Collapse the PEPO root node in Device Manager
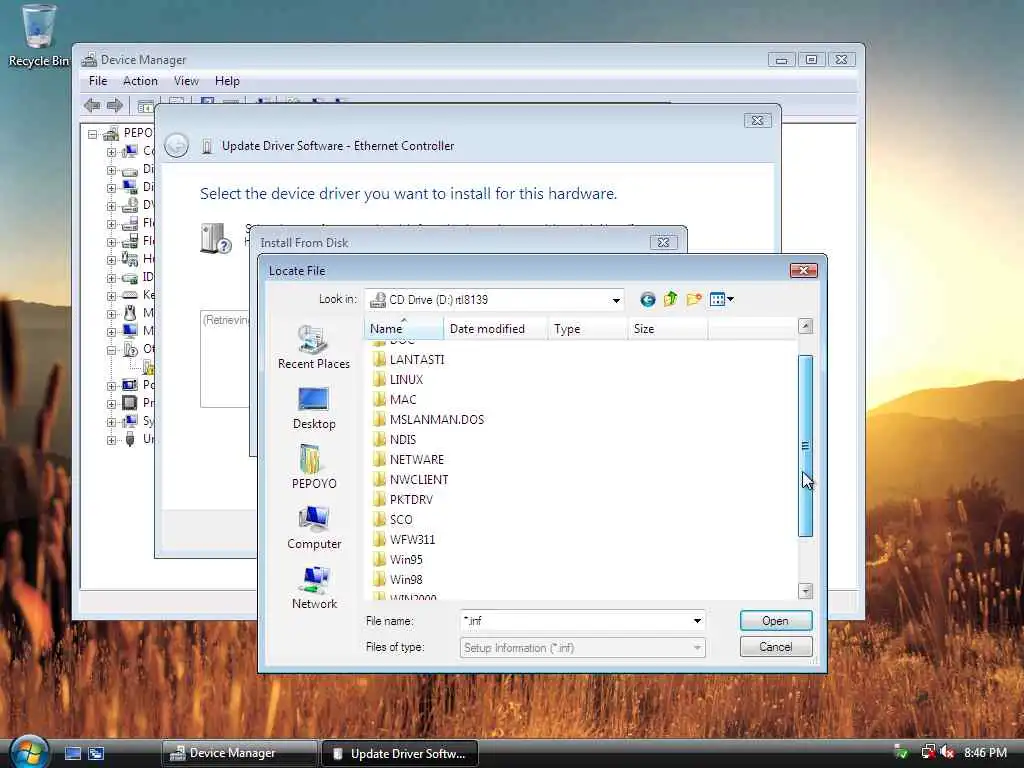This screenshot has height=768, width=1024. click(x=93, y=135)
